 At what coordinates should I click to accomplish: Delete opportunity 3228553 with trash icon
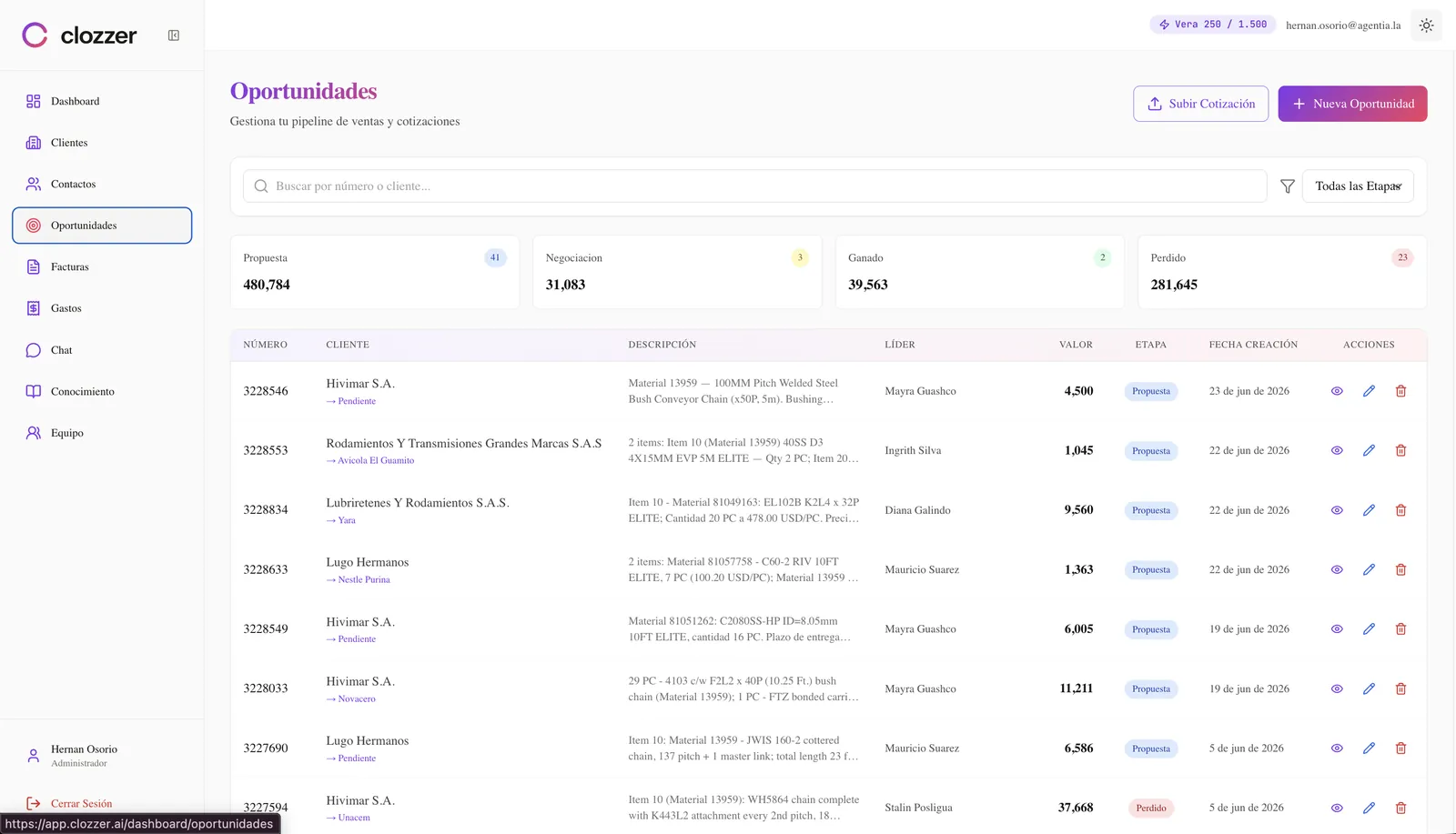tap(1400, 451)
